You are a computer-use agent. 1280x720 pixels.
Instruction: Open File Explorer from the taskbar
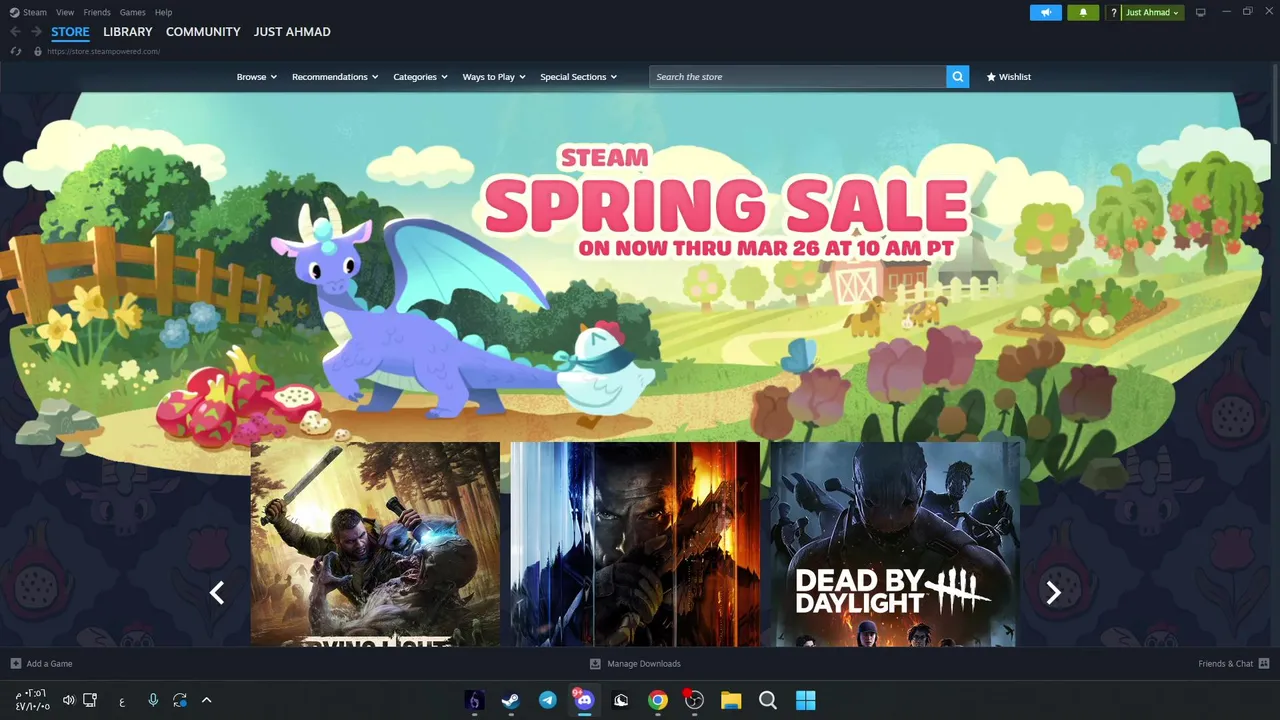(731, 700)
